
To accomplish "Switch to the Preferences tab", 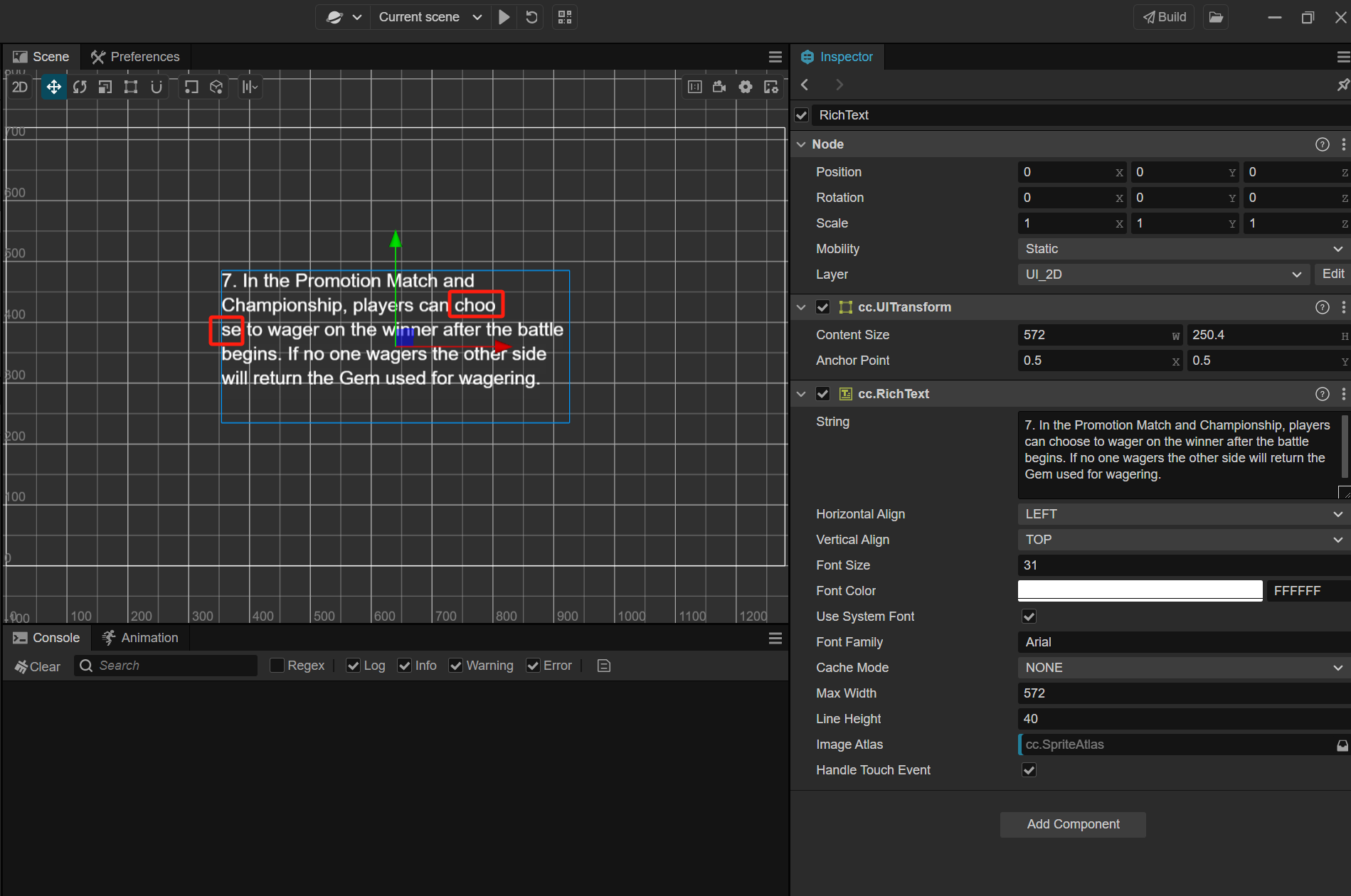I will (135, 57).
